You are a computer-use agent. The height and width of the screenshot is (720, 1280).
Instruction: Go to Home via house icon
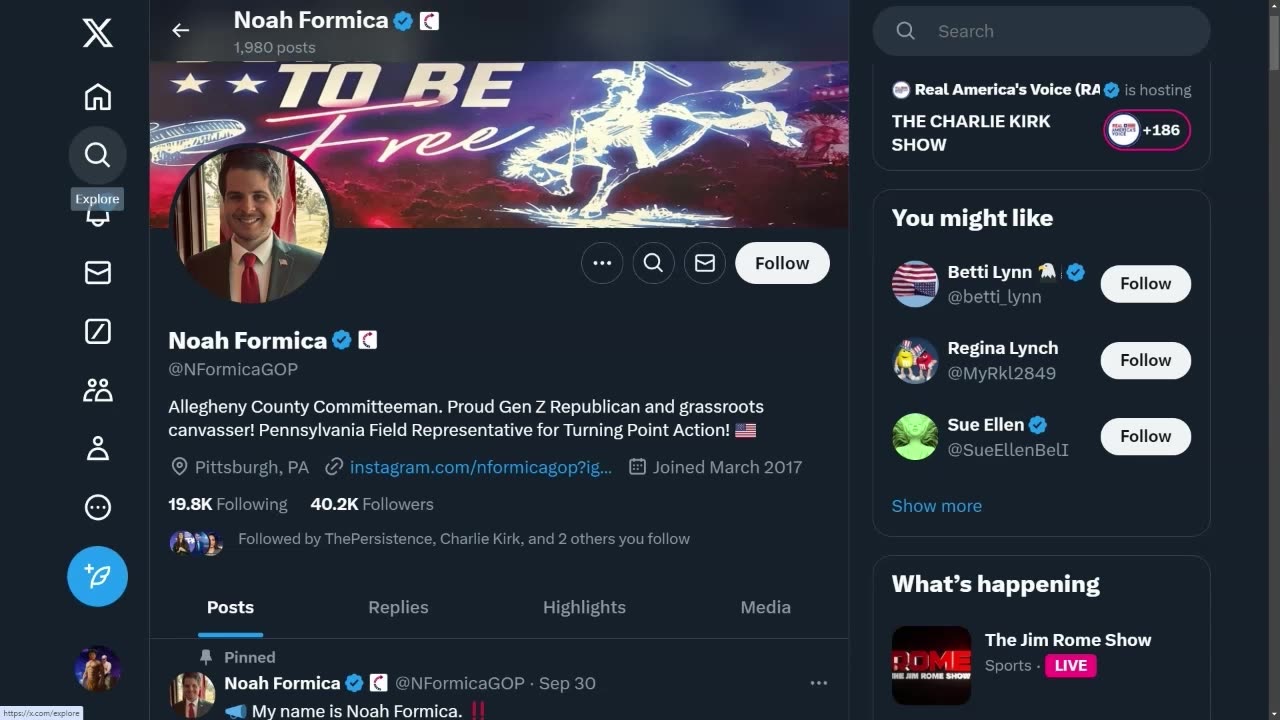(x=97, y=97)
